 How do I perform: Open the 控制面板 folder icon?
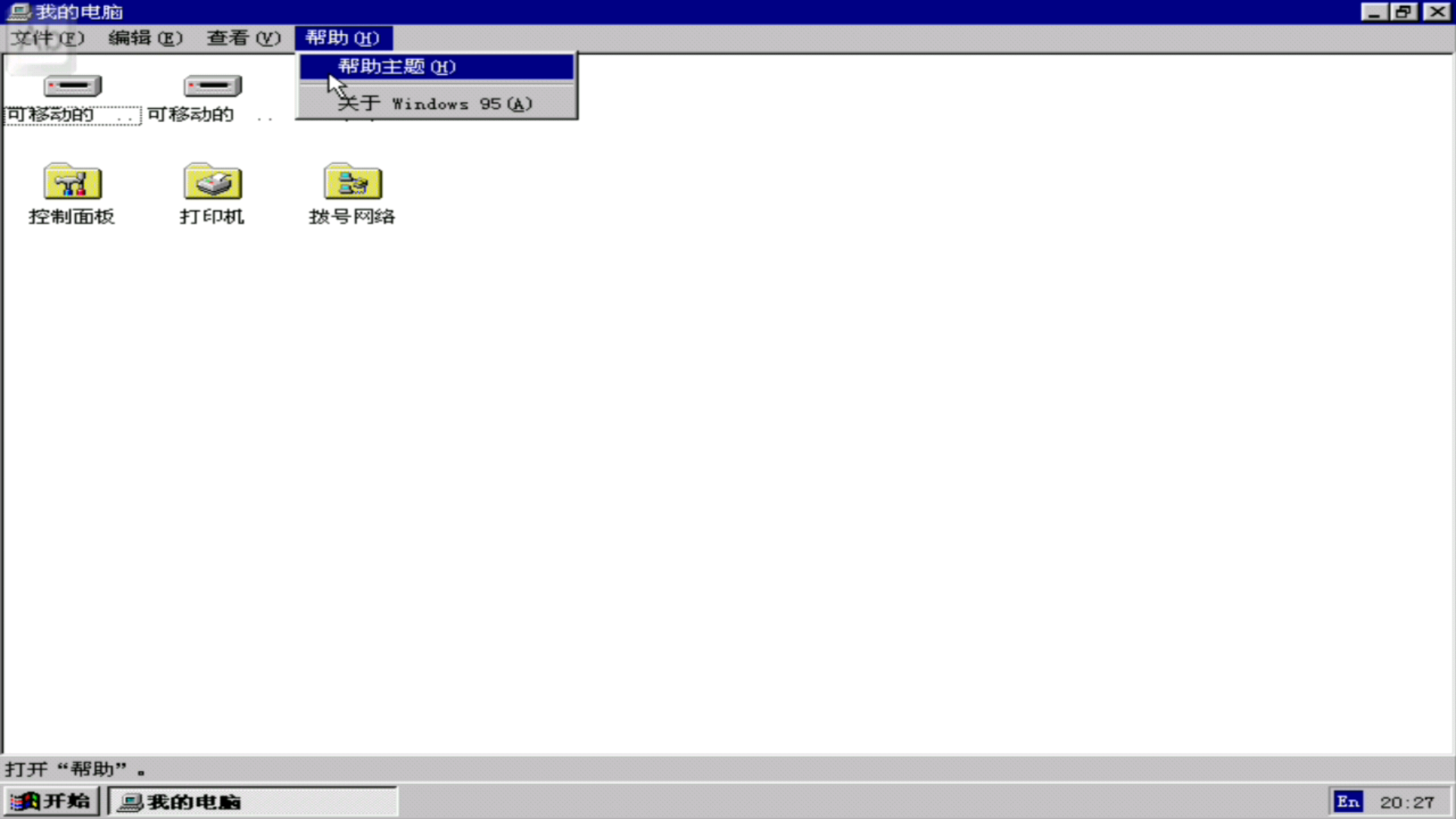click(x=72, y=181)
